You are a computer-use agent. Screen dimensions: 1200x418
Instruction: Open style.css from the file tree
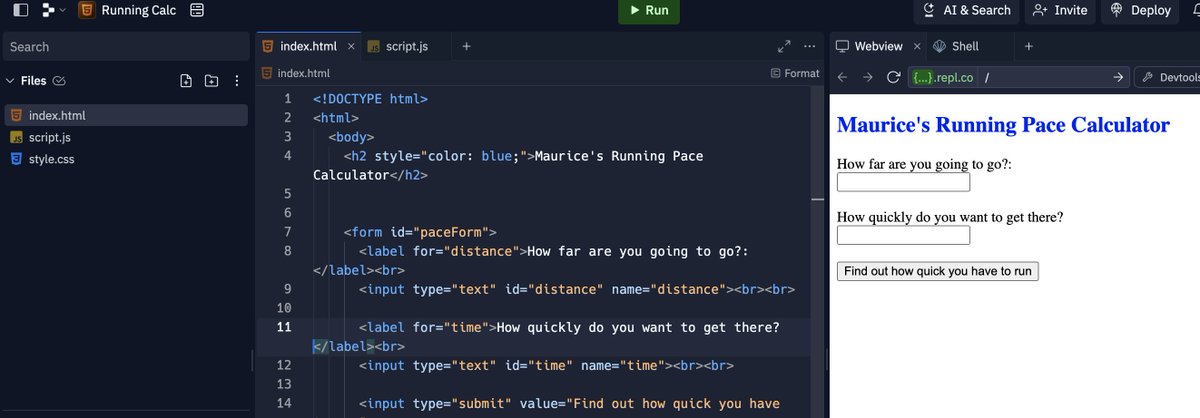[126, 159]
